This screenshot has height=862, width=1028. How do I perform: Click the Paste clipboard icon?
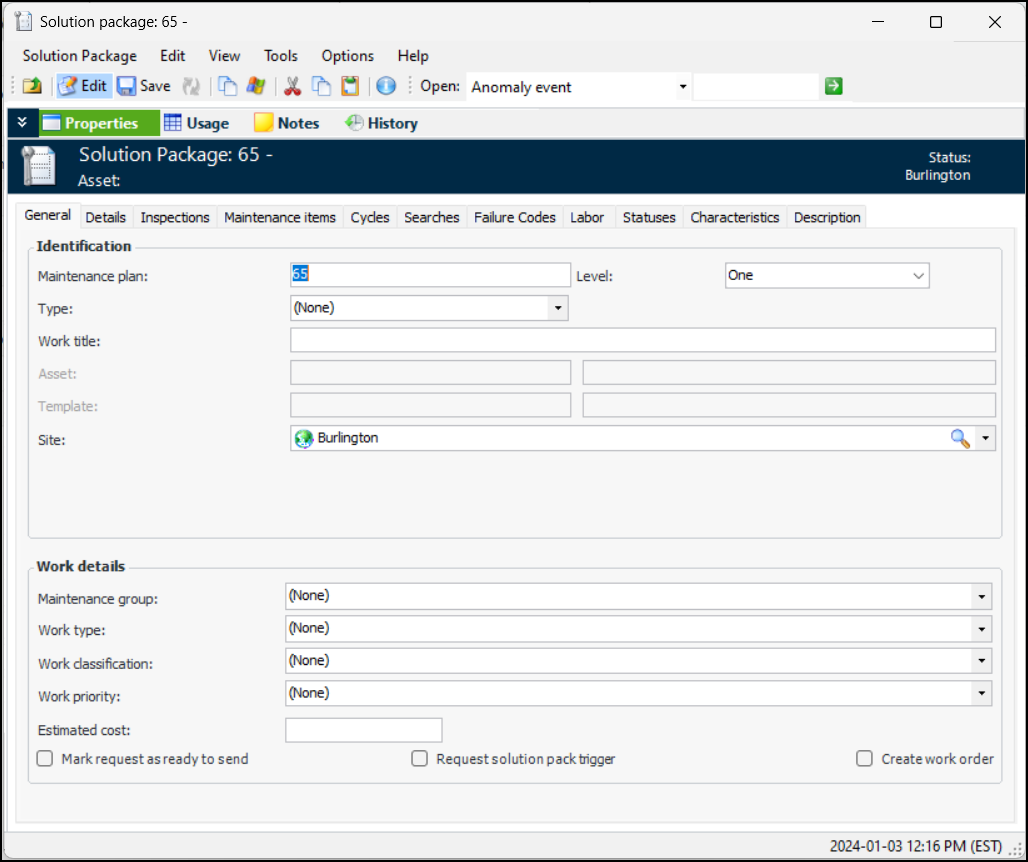pos(350,87)
